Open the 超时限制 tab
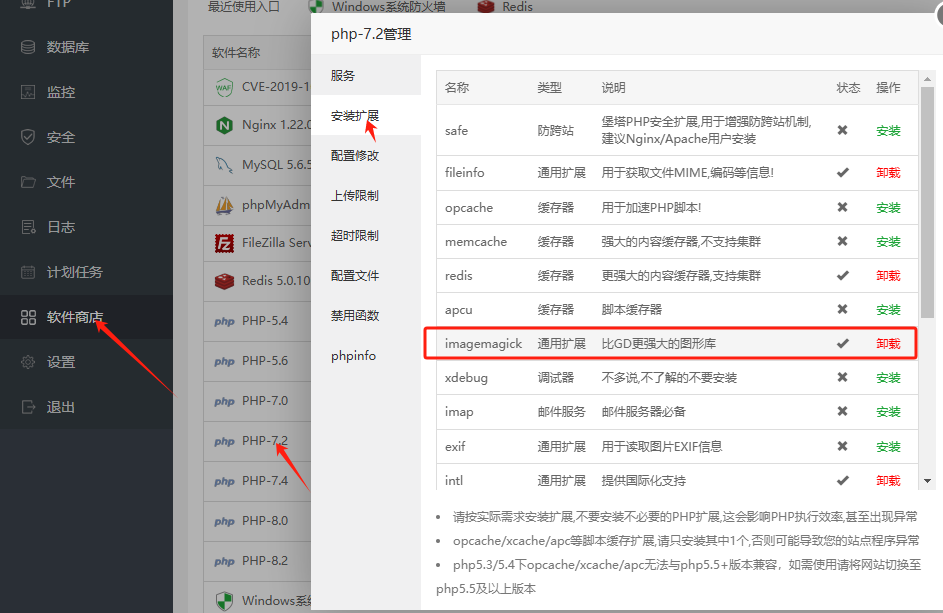This screenshot has height=613, width=943. pos(366,235)
